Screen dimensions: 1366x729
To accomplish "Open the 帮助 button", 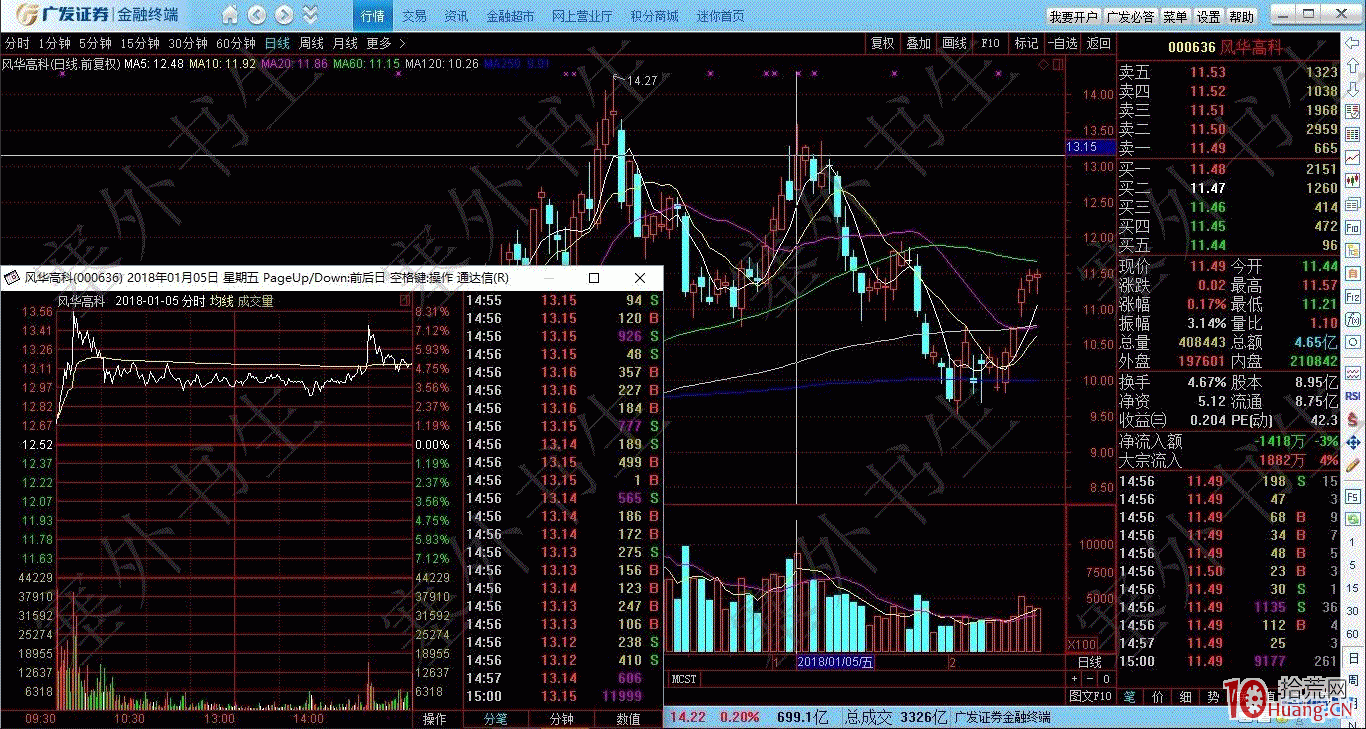I will [1241, 16].
